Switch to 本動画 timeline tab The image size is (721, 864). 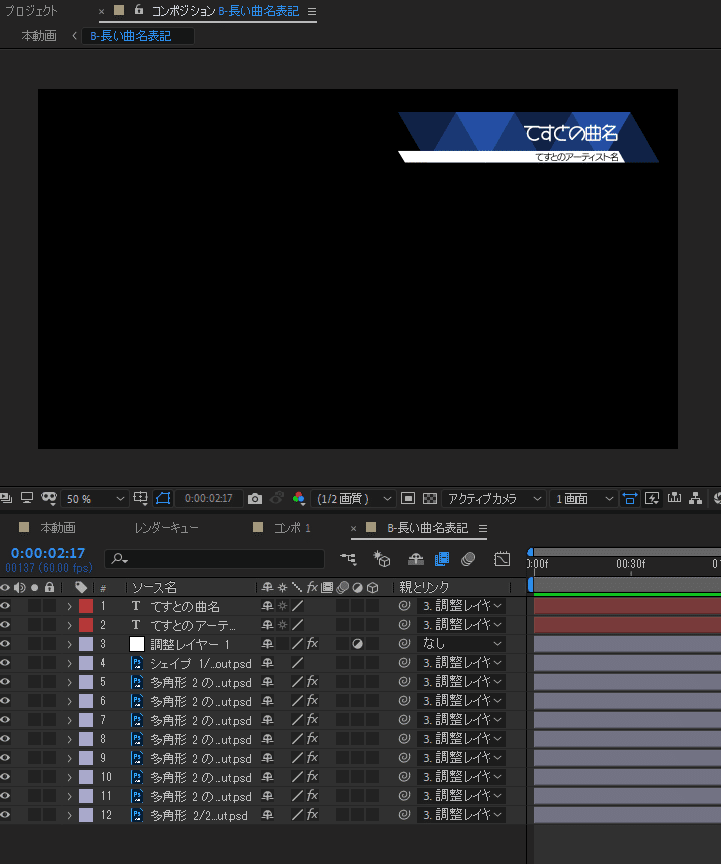tap(58, 528)
